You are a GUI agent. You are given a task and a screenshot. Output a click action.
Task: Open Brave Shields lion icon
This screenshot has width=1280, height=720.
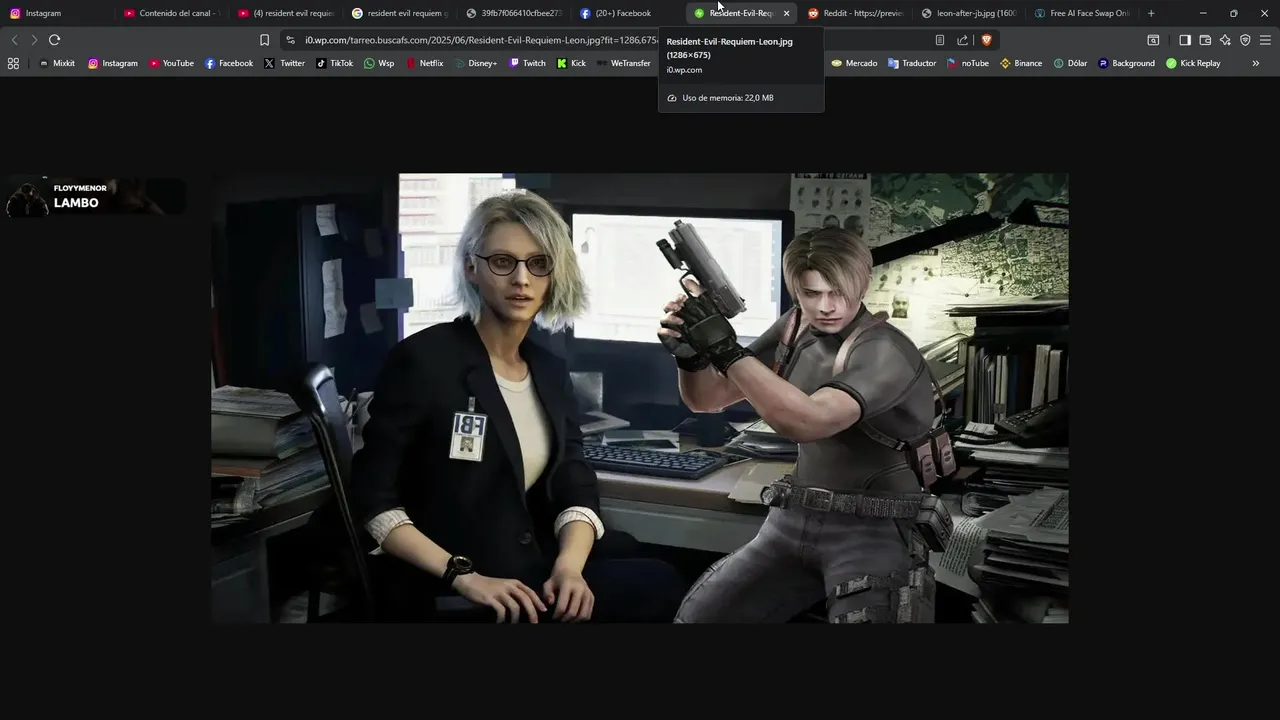pos(986,40)
